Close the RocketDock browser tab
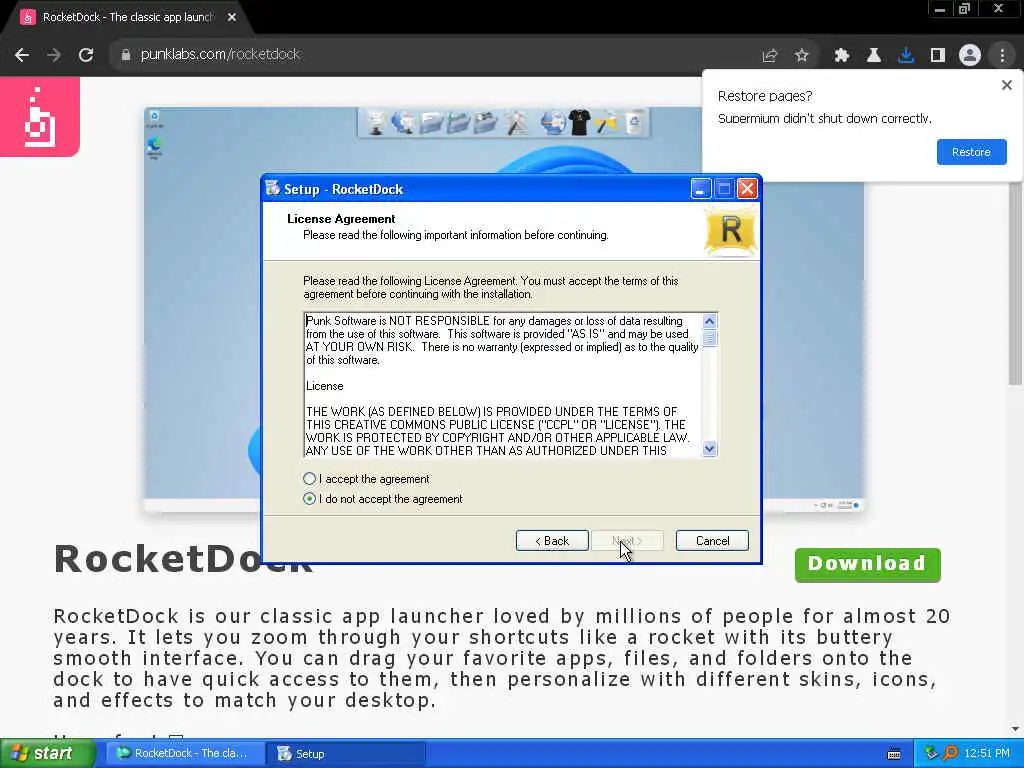1024x768 pixels. (232, 18)
